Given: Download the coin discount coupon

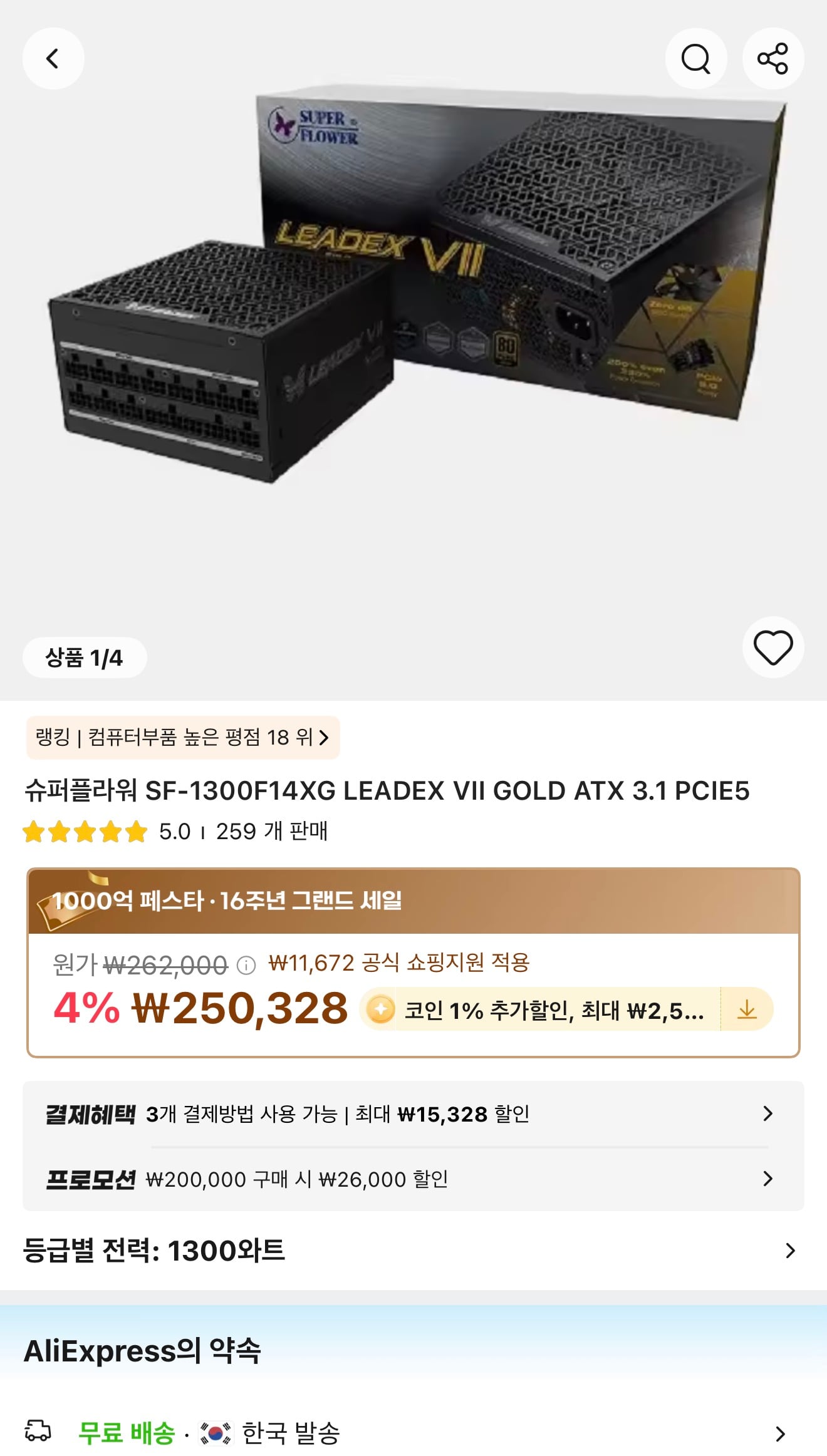Looking at the screenshot, I should pyautogui.click(x=747, y=1009).
